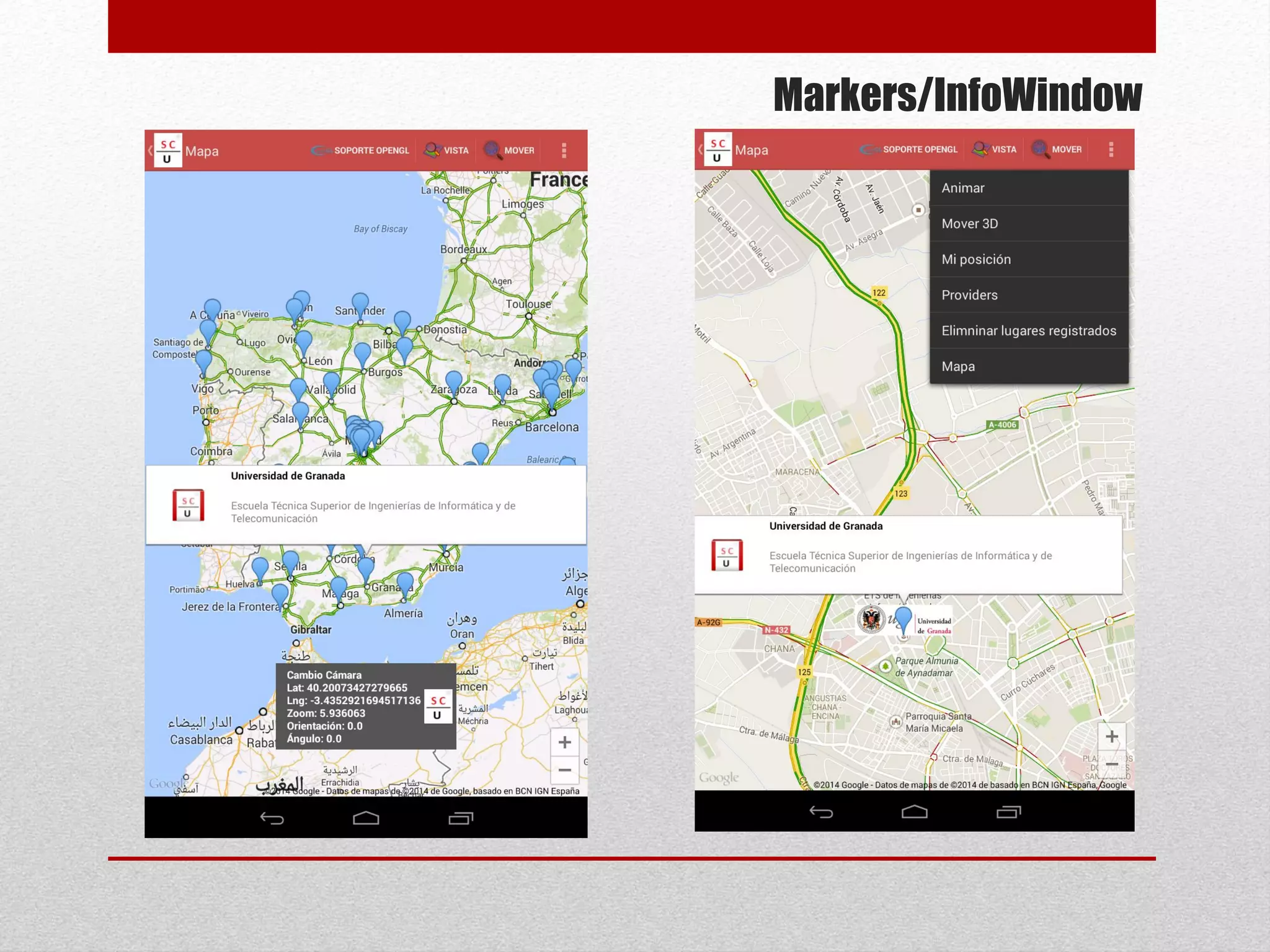The width and height of the screenshot is (1270, 952).
Task: Open VISTA option in right app bar
Action: pyautogui.click(x=995, y=149)
